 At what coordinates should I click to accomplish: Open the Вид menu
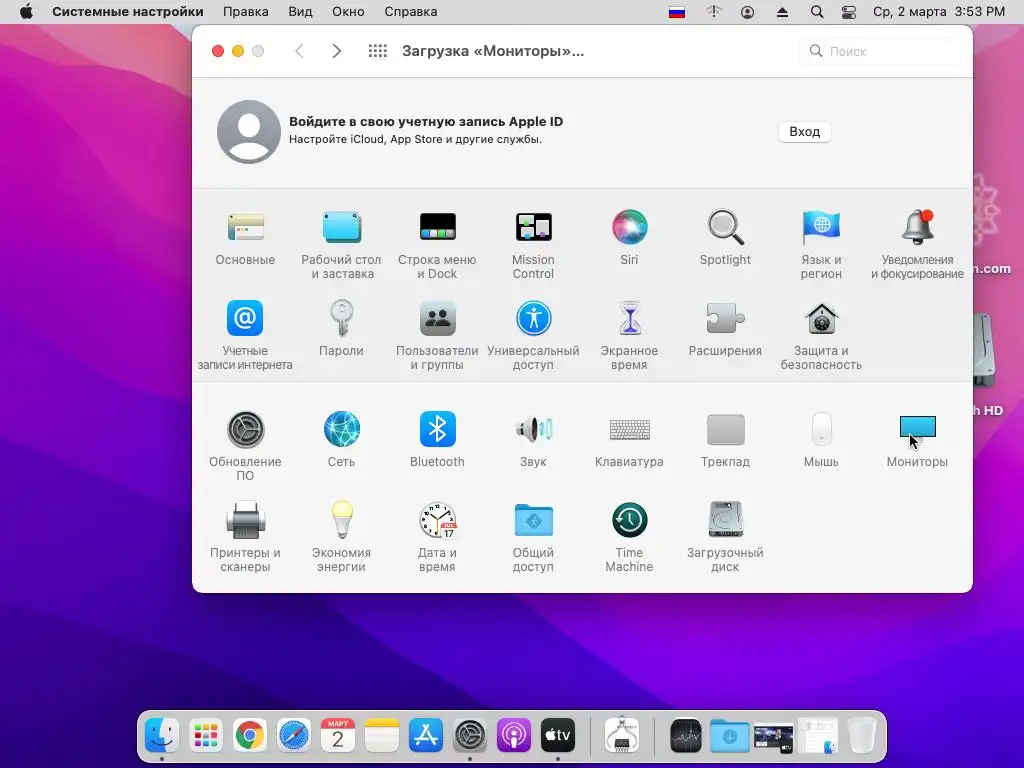pos(300,12)
